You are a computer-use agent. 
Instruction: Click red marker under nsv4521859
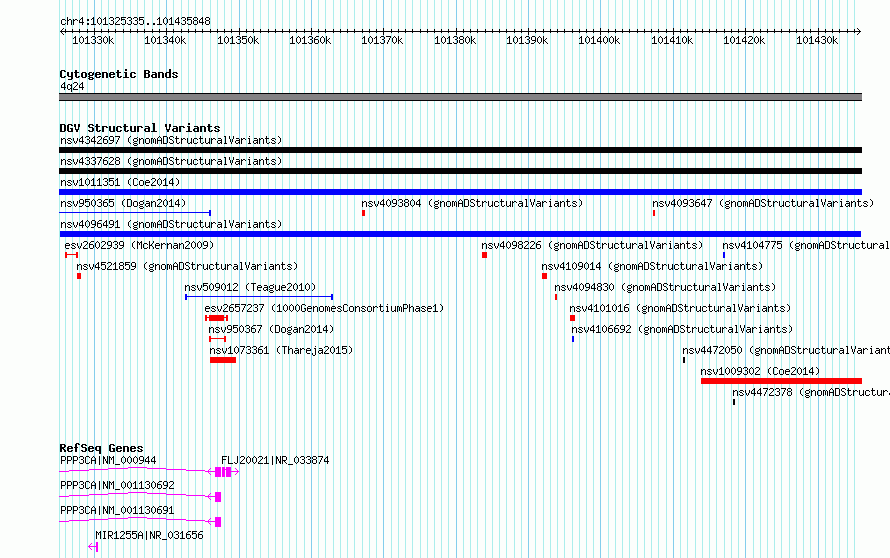point(79,276)
